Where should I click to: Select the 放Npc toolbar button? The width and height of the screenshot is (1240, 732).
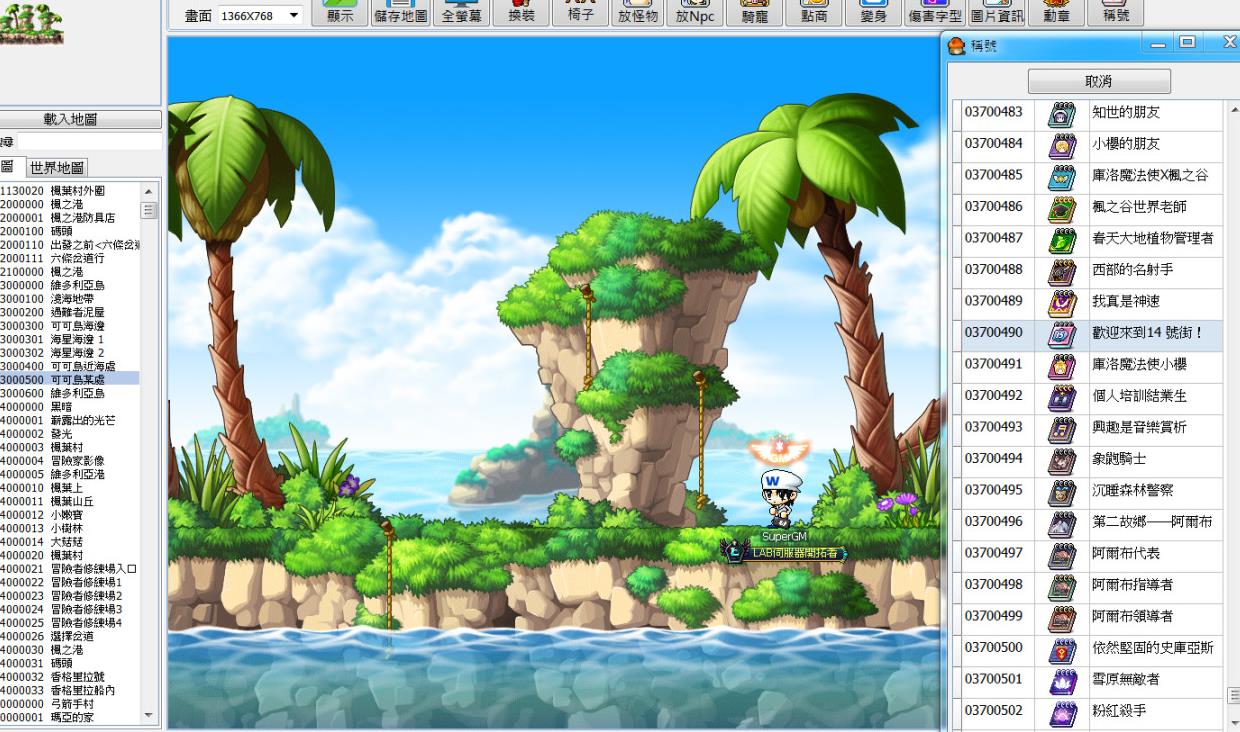click(694, 13)
